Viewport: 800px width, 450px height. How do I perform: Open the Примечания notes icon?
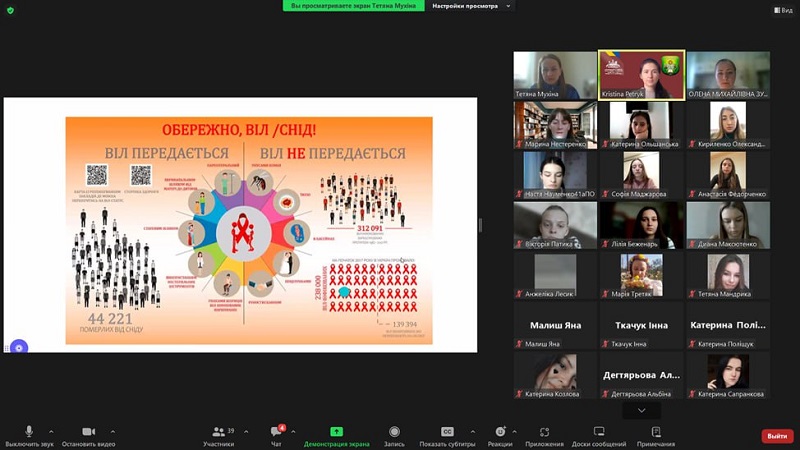tap(656, 431)
